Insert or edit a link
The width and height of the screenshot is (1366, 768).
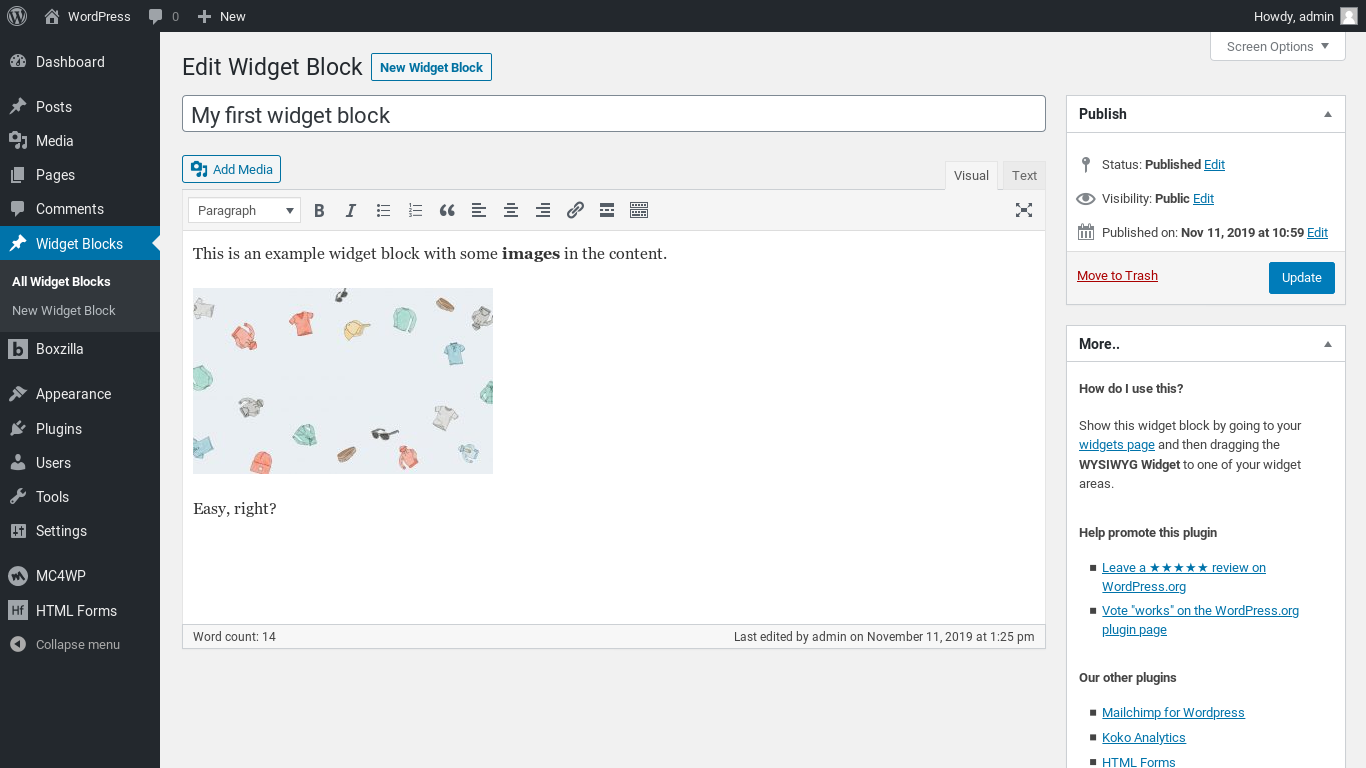click(575, 210)
